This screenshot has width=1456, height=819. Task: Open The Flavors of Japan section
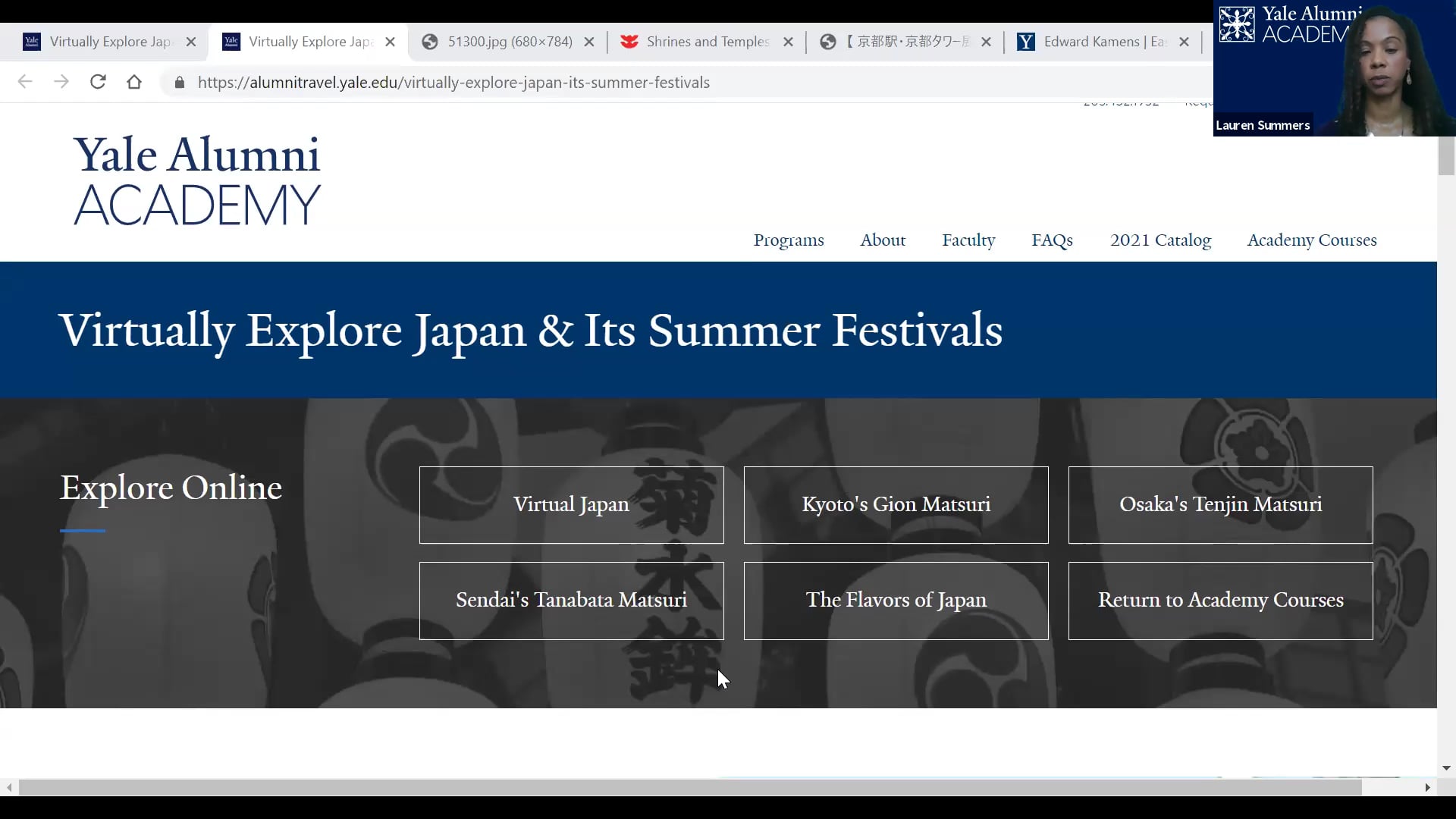point(896,600)
